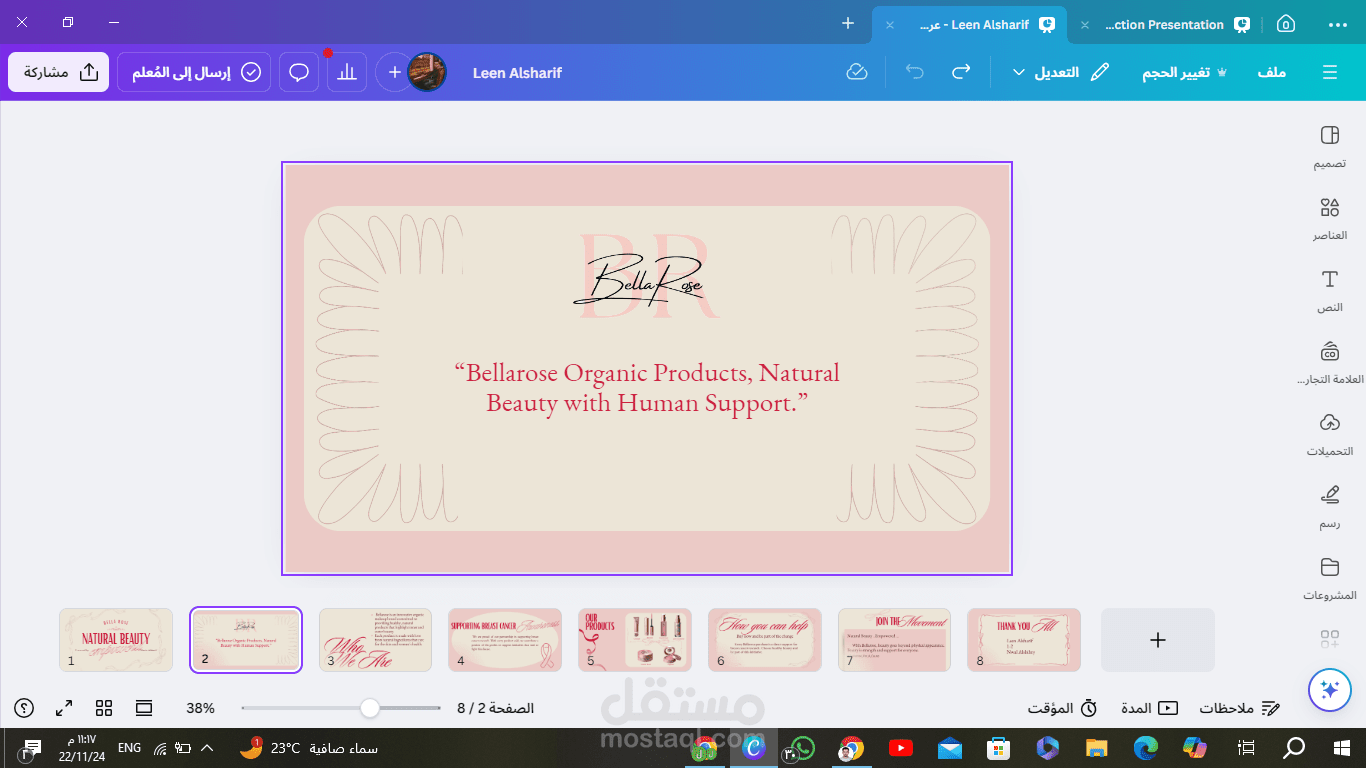The height and width of the screenshot is (768, 1366).
Task: Select slide 1 Natural Beauty thumbnail
Action: (116, 640)
